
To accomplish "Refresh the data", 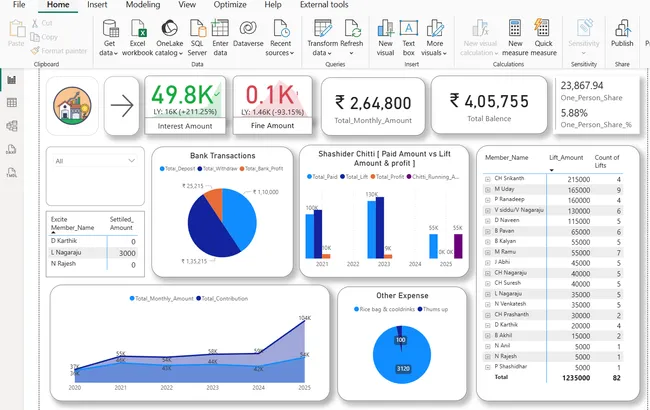I will [x=352, y=38].
